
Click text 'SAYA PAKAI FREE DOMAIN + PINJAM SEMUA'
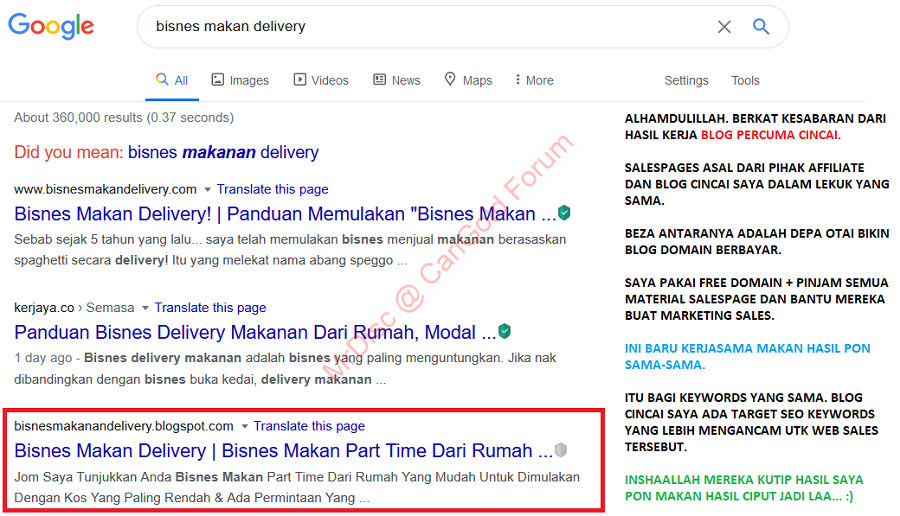[757, 283]
